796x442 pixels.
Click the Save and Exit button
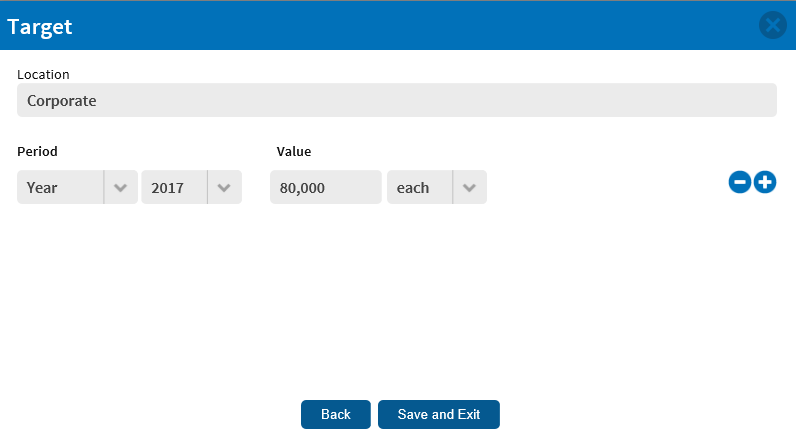439,414
